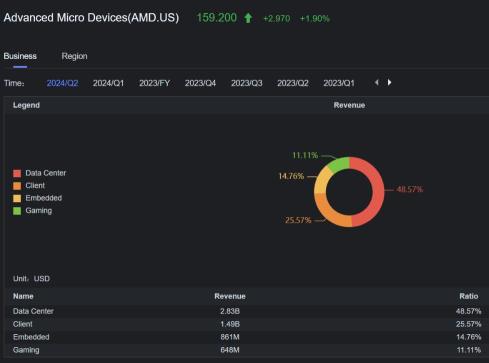Pick the 2023/Q1 period

339,83
